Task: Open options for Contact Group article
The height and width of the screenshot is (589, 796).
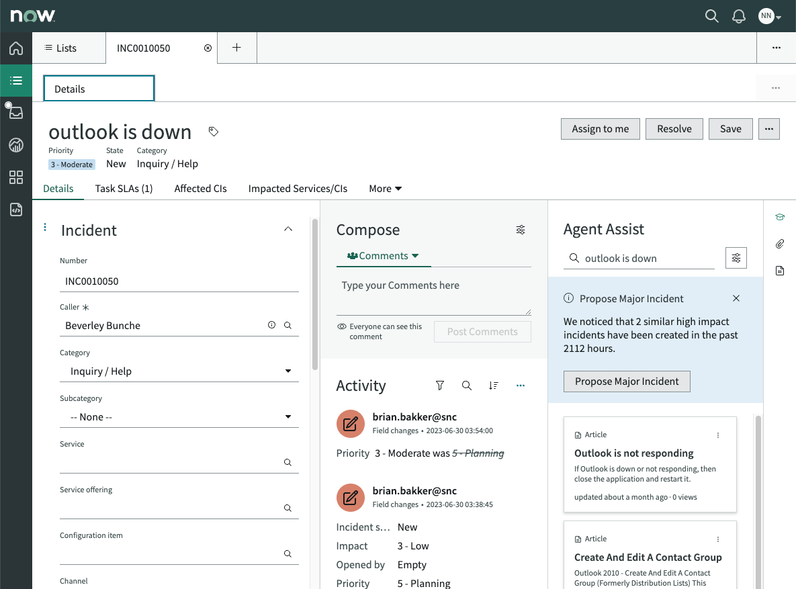Action: click(718, 539)
